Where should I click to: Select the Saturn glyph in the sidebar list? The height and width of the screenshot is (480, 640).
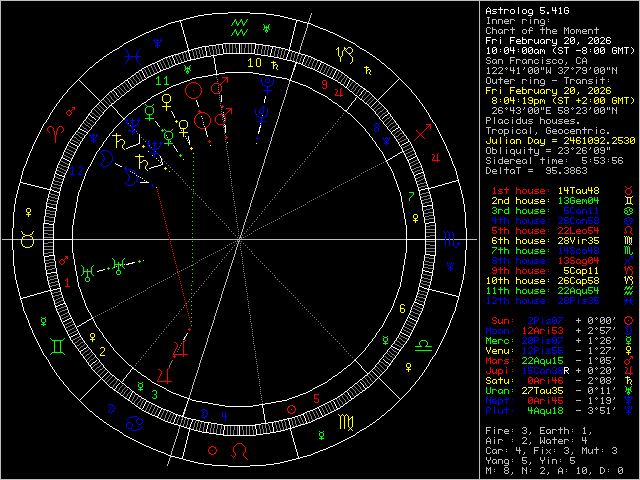pos(627,380)
